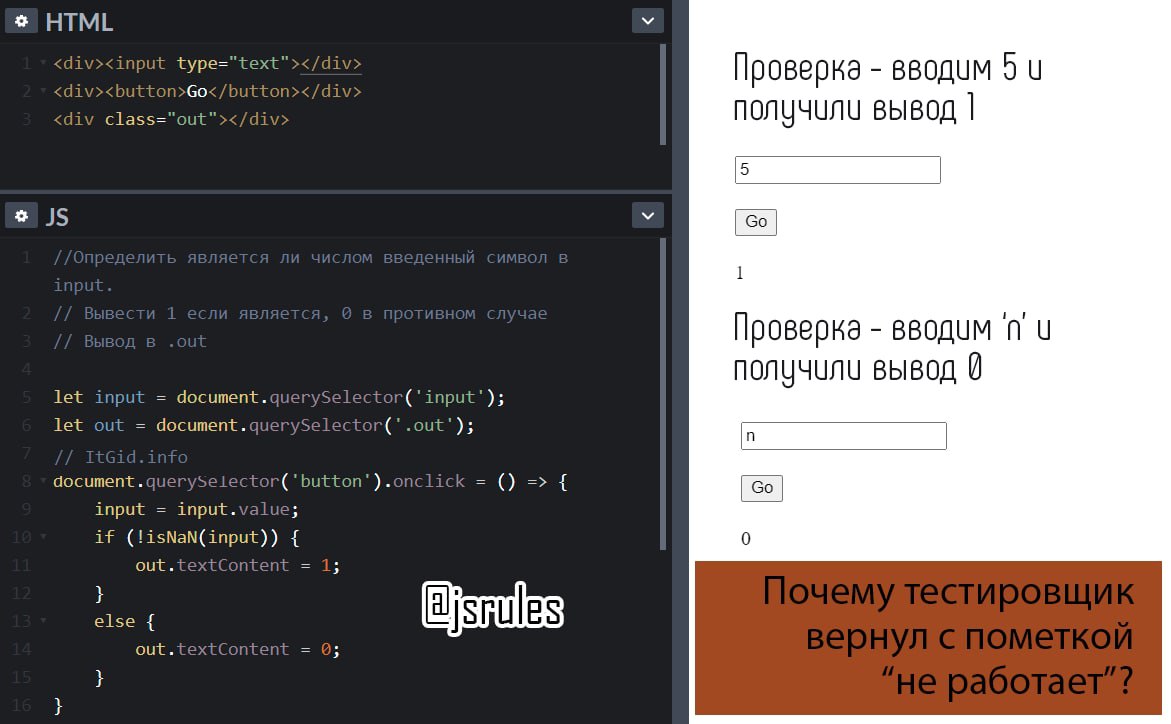Click the '// Вывод в .out' comment
The image size is (1171, 724).
point(130,341)
